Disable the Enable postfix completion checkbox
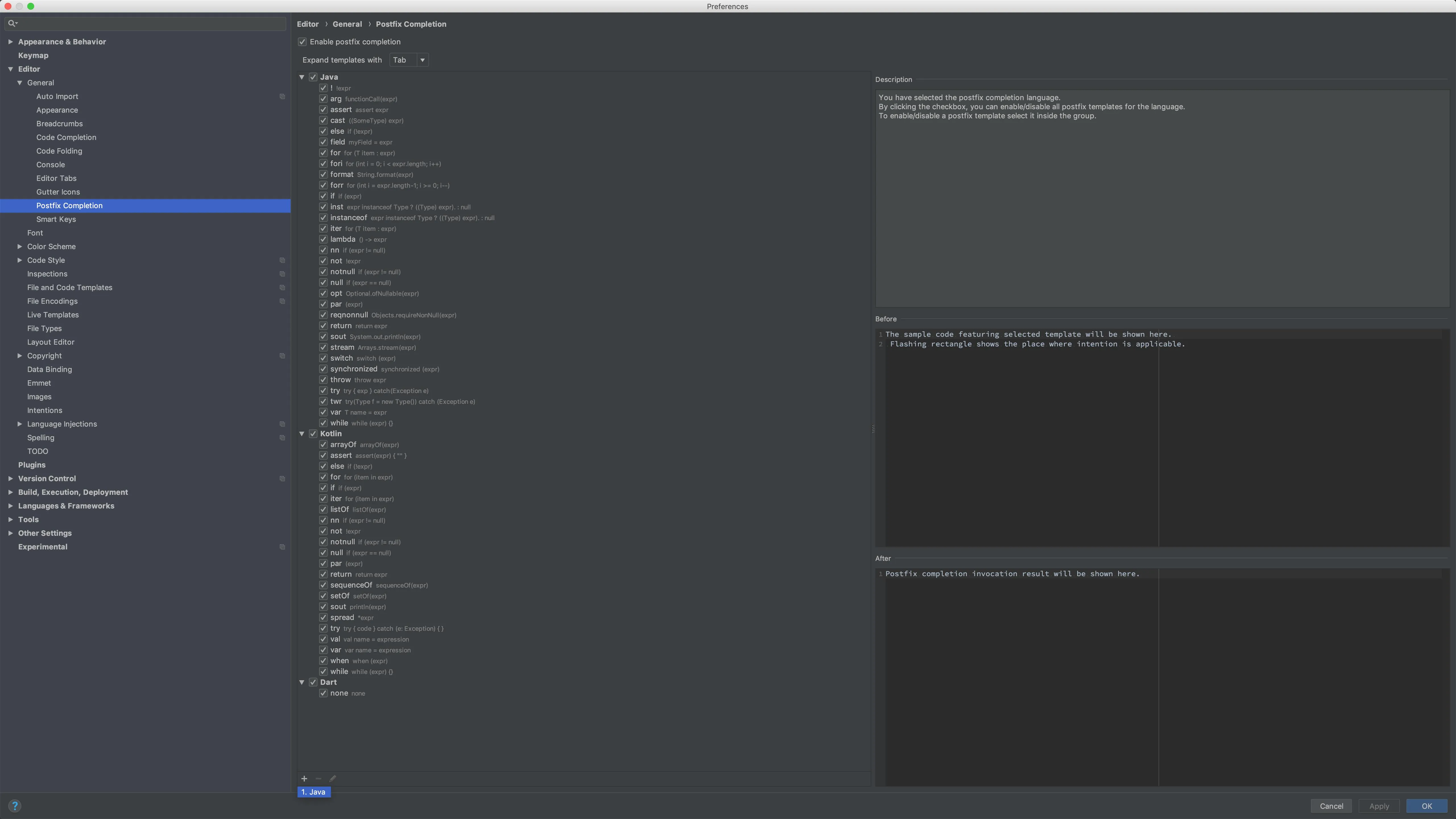 [x=302, y=42]
